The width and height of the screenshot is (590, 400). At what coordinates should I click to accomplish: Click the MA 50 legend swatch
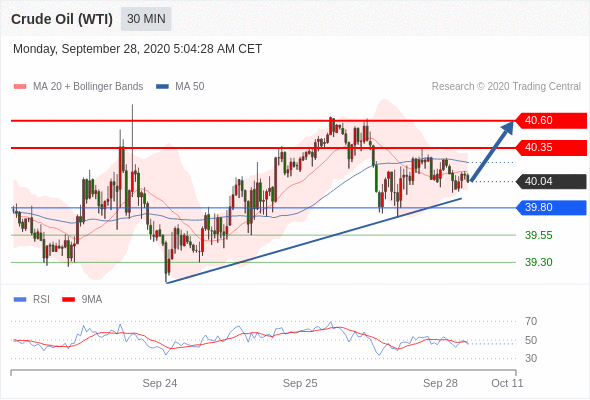point(162,87)
